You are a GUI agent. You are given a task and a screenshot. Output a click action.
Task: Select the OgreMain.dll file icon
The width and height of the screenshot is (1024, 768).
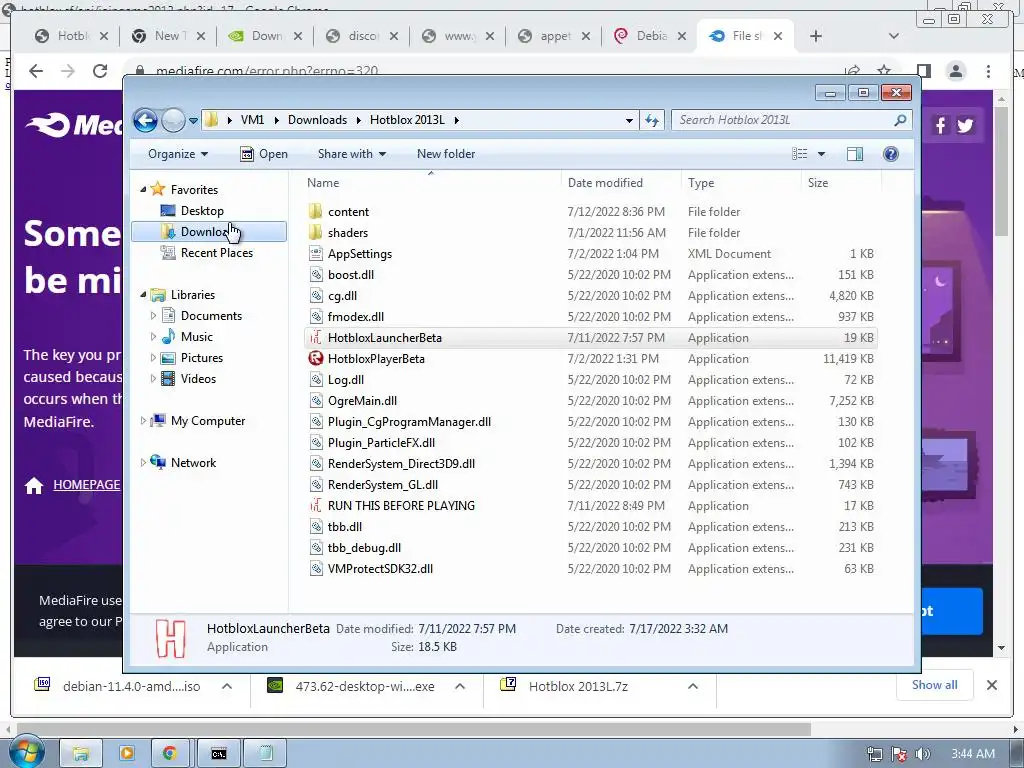[316, 401]
